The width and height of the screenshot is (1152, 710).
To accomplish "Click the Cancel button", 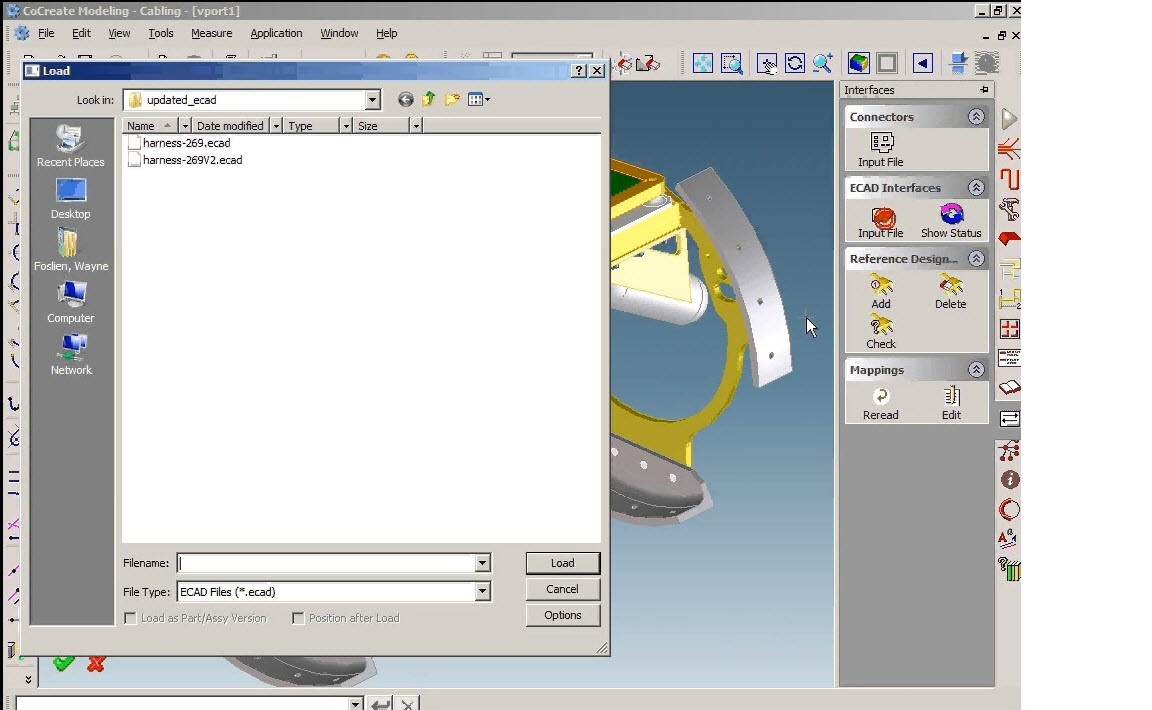I will click(563, 589).
